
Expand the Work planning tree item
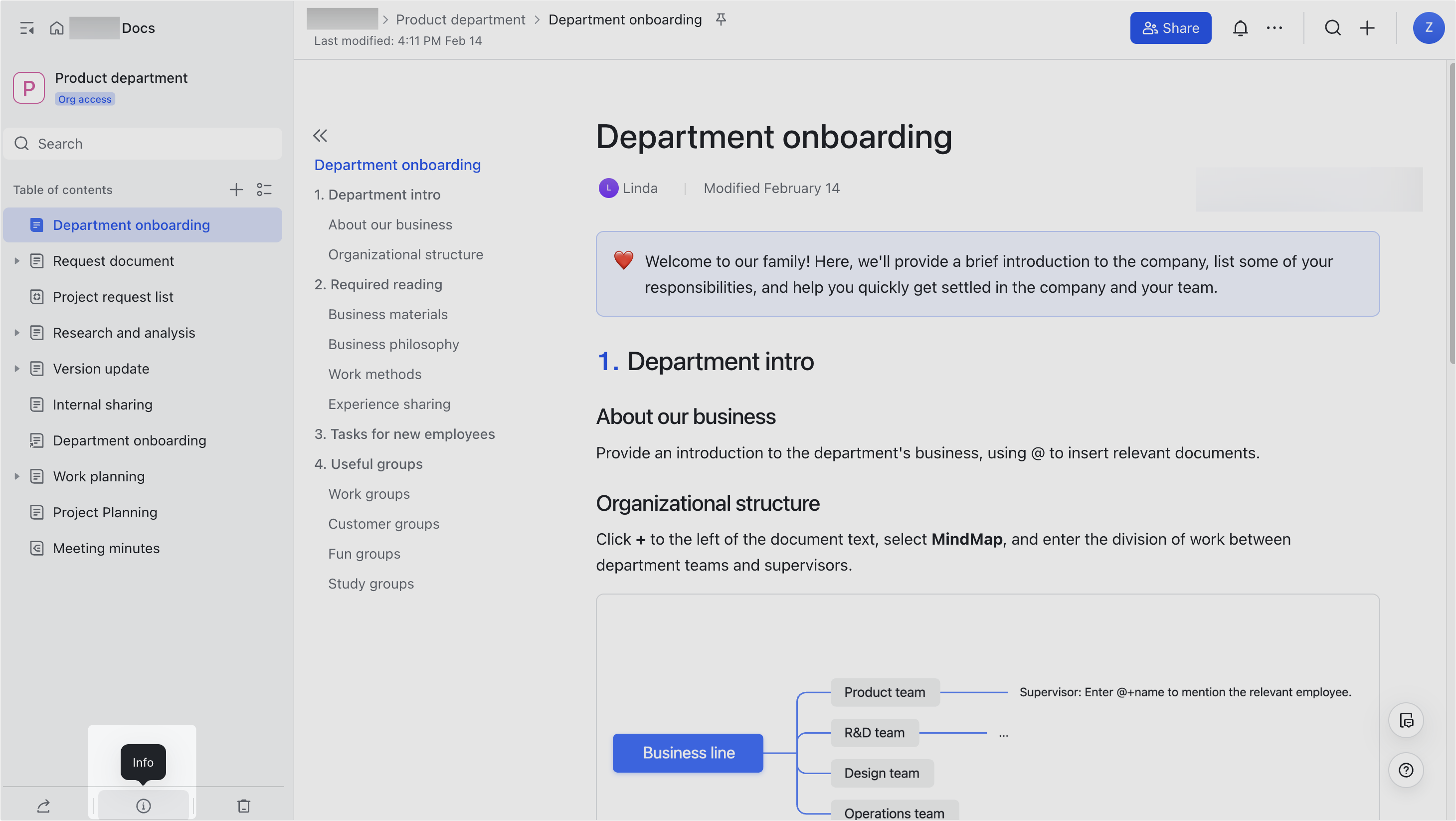(16, 476)
